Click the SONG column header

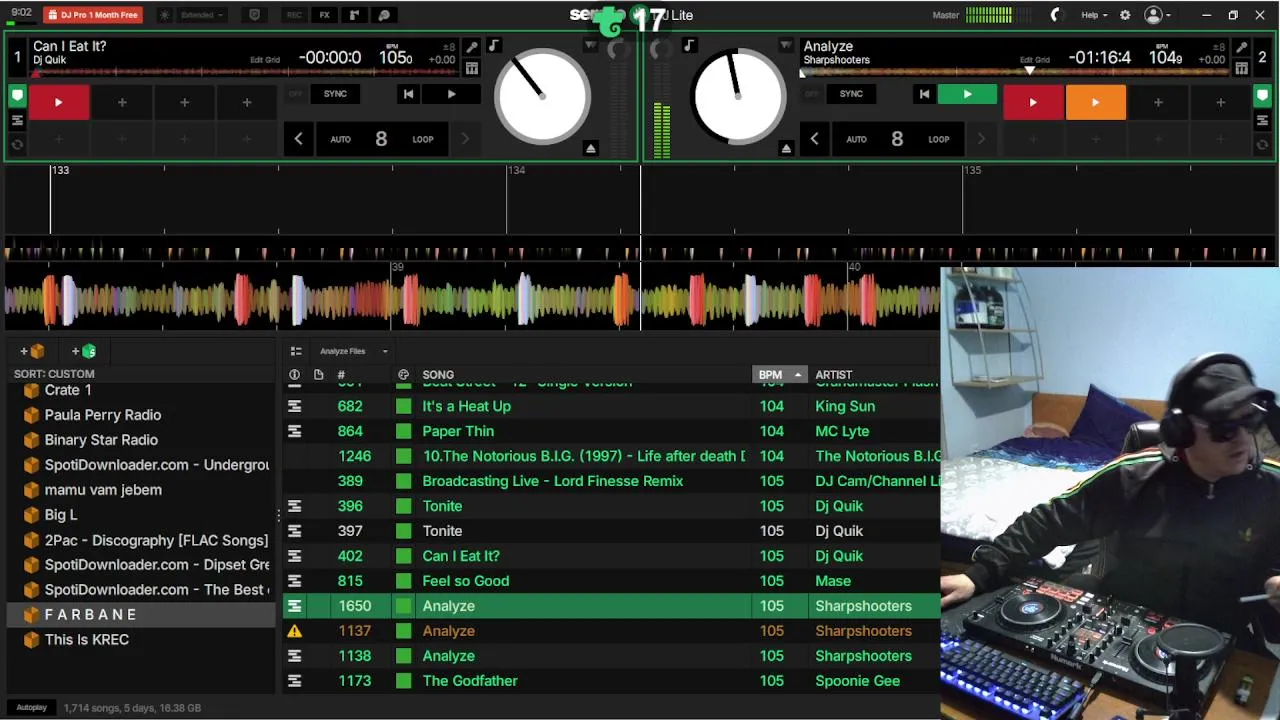(438, 375)
